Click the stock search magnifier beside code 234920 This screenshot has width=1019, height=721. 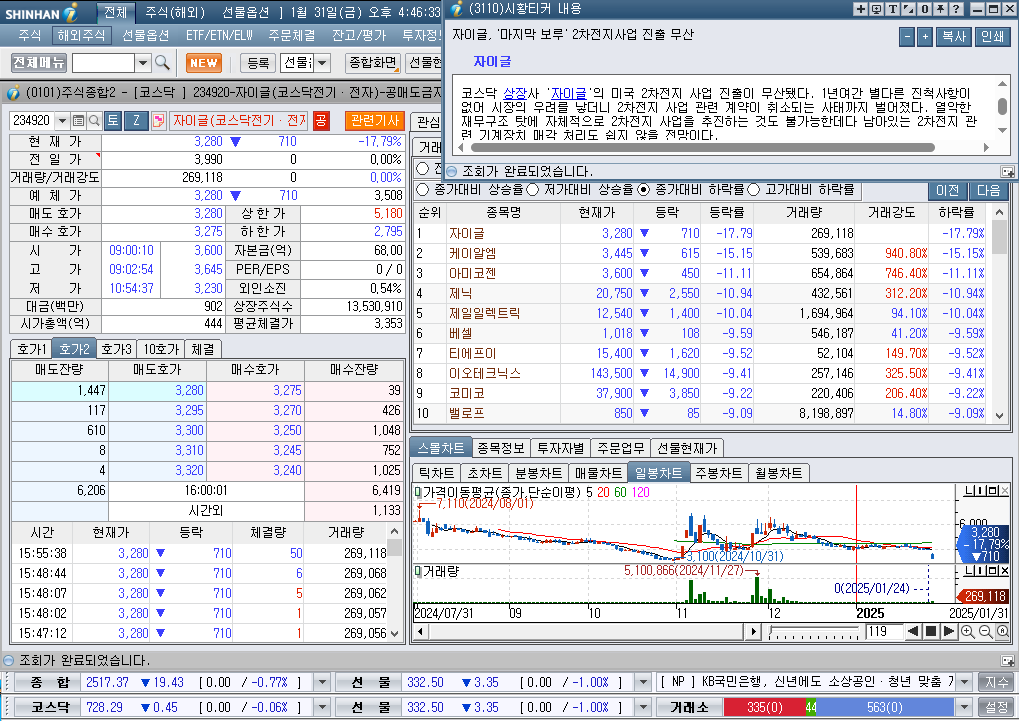(94, 120)
